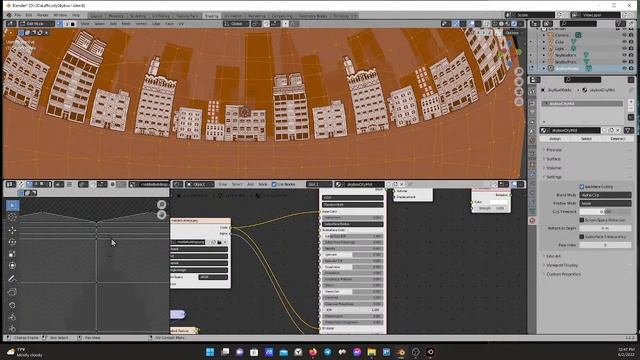Select the UV editor Relax tool

(x=12, y=317)
